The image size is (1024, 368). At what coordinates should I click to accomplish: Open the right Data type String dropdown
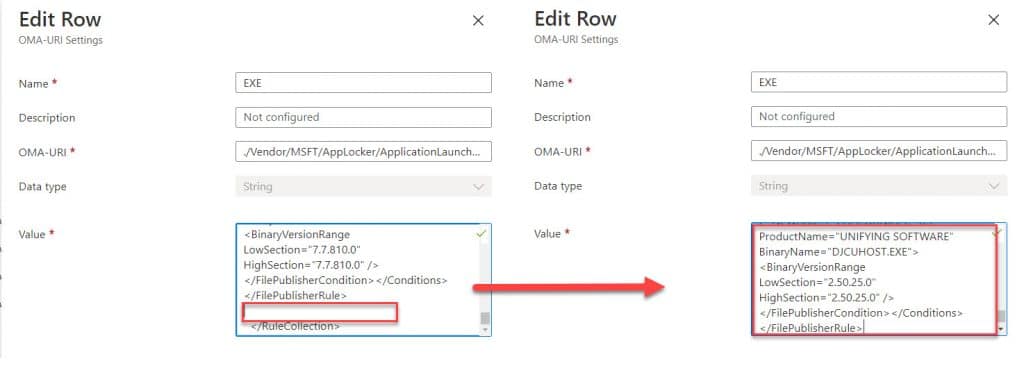pyautogui.click(x=879, y=186)
